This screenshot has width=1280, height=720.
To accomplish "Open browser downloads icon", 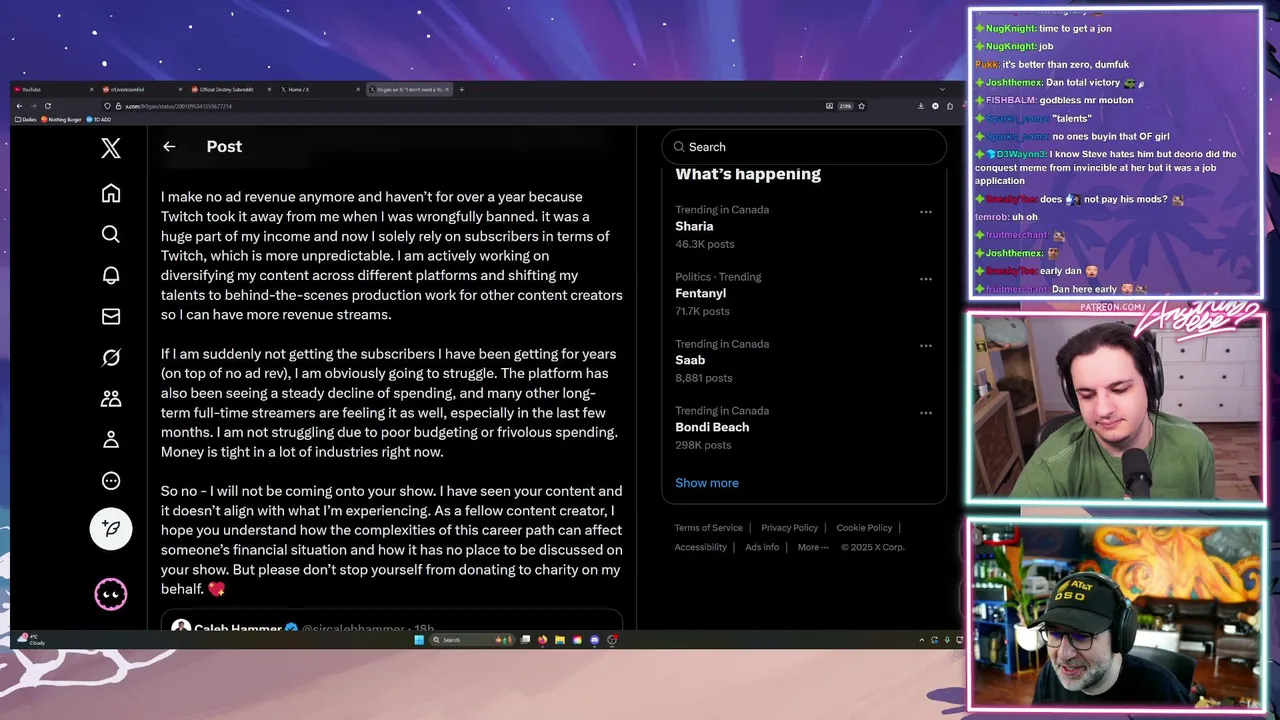I will (x=921, y=106).
